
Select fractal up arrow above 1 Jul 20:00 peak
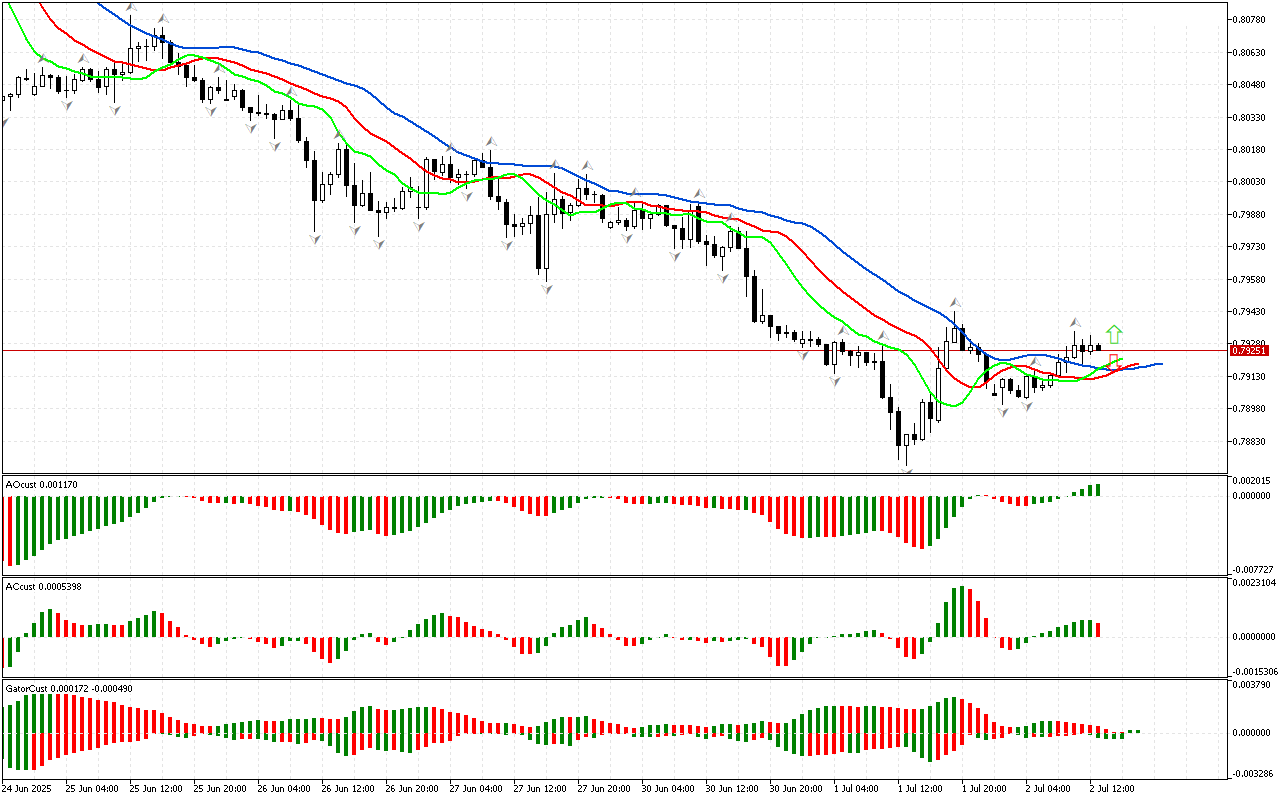pos(955,302)
